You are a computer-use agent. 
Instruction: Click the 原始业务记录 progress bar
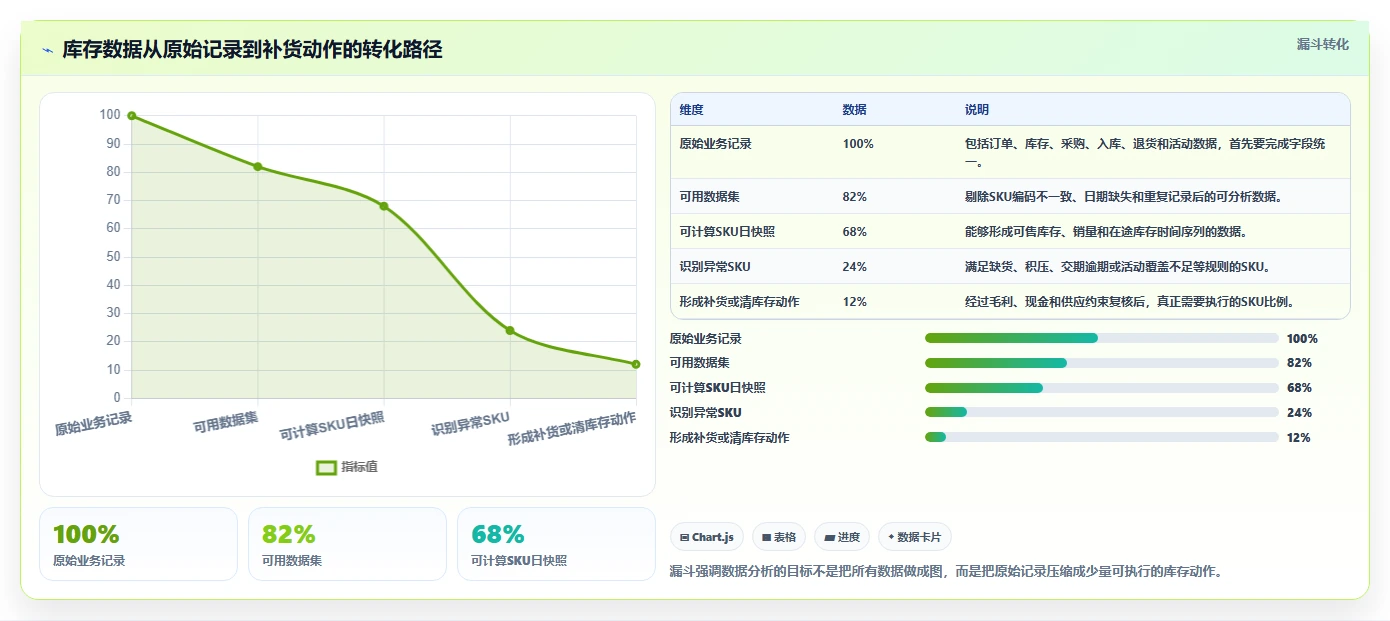1102,338
